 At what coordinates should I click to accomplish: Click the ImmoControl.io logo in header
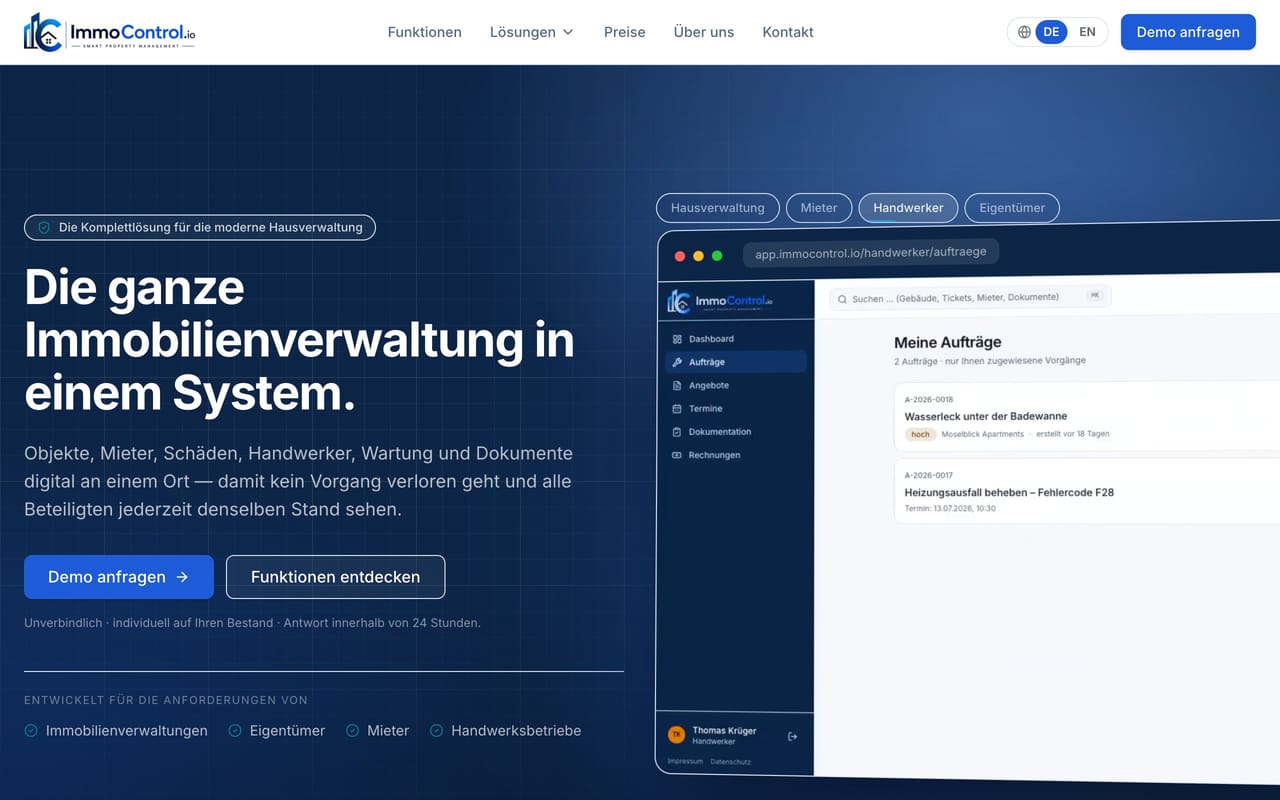110,32
